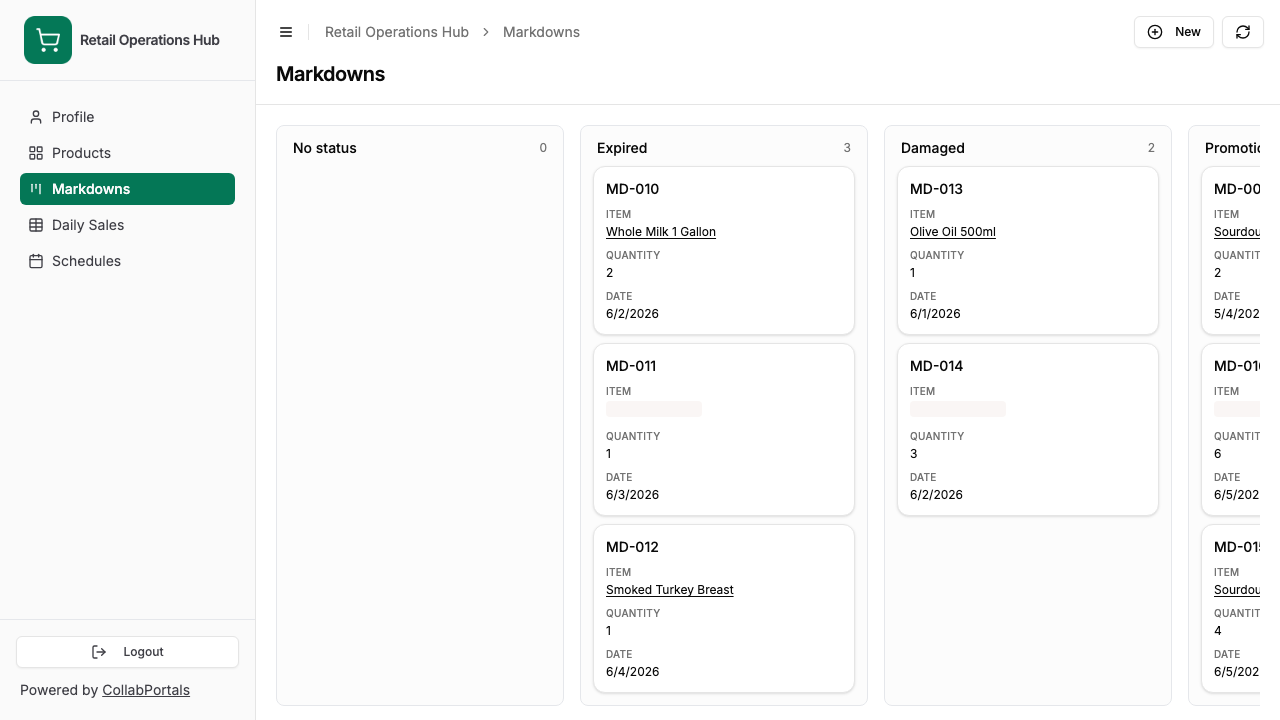Click date 6/4/2026 on MD-012 card
This screenshot has height=720, width=1280.
[633, 672]
